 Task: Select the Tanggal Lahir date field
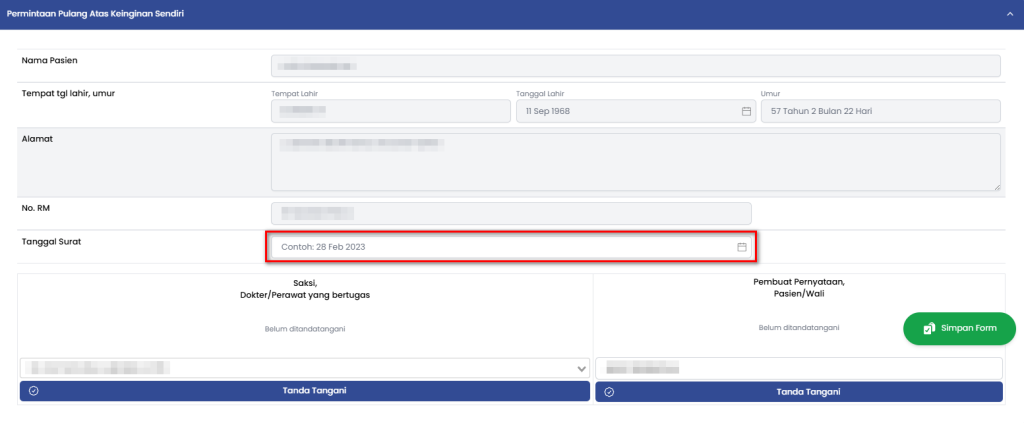(625, 111)
